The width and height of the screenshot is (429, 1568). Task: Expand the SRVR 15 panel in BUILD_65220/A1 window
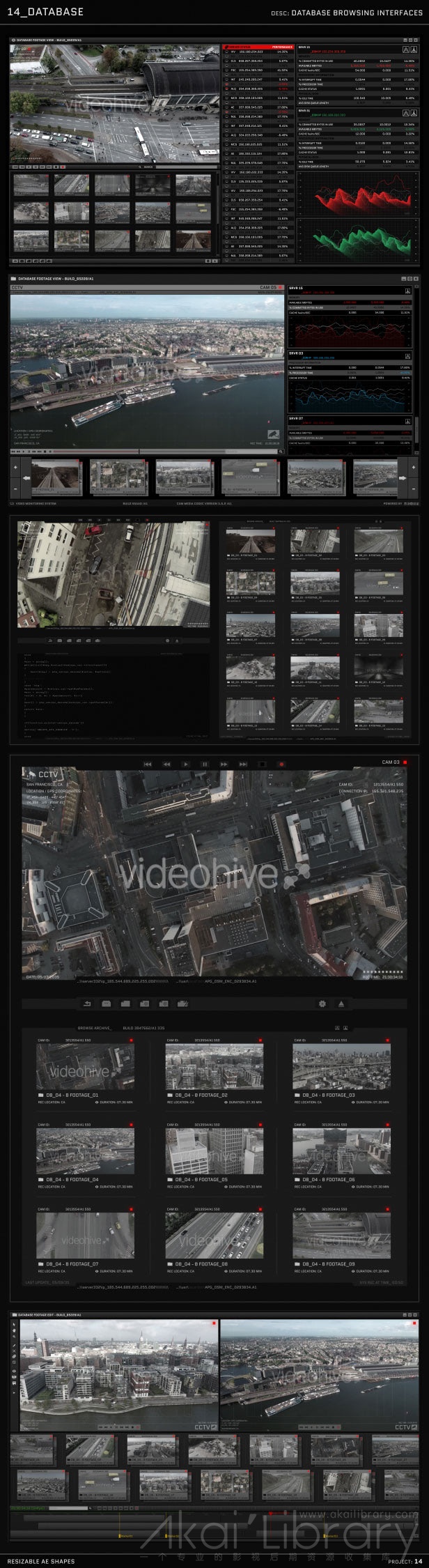coord(408,291)
